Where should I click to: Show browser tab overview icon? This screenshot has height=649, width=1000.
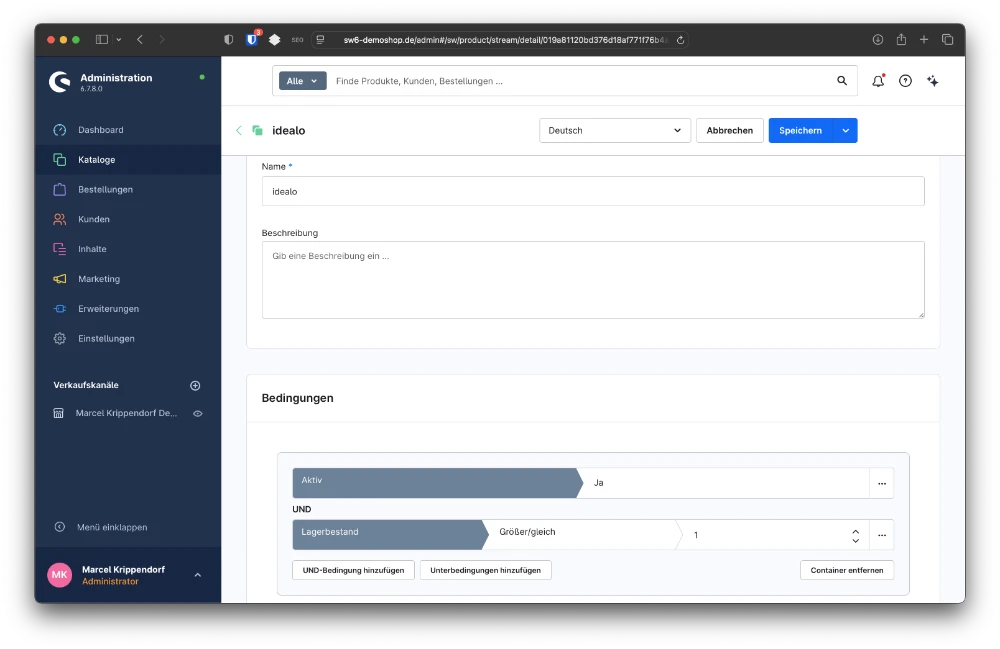pos(947,40)
